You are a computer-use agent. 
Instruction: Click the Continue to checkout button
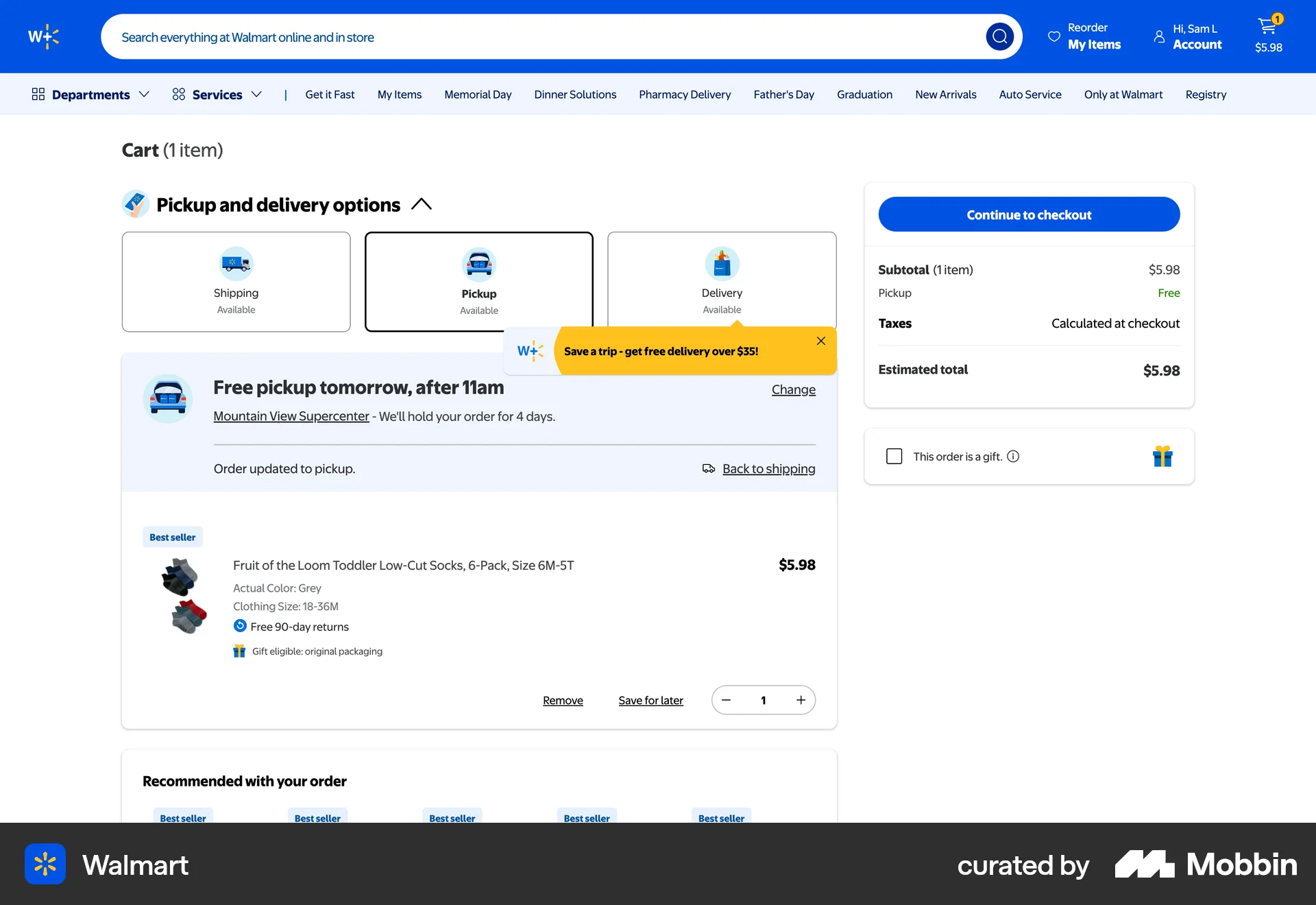point(1028,214)
